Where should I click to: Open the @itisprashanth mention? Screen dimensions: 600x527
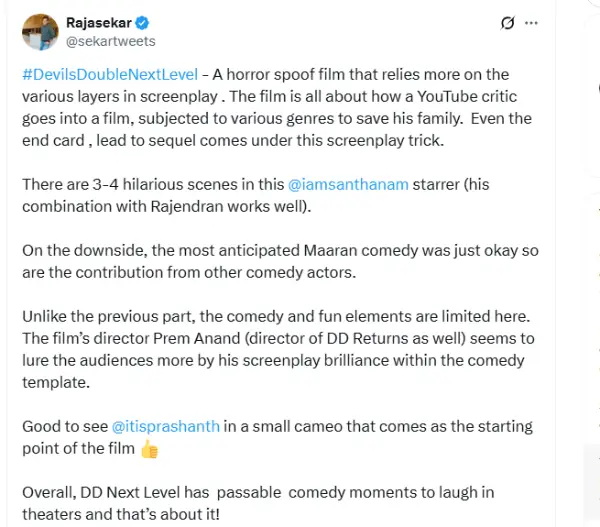click(x=166, y=426)
